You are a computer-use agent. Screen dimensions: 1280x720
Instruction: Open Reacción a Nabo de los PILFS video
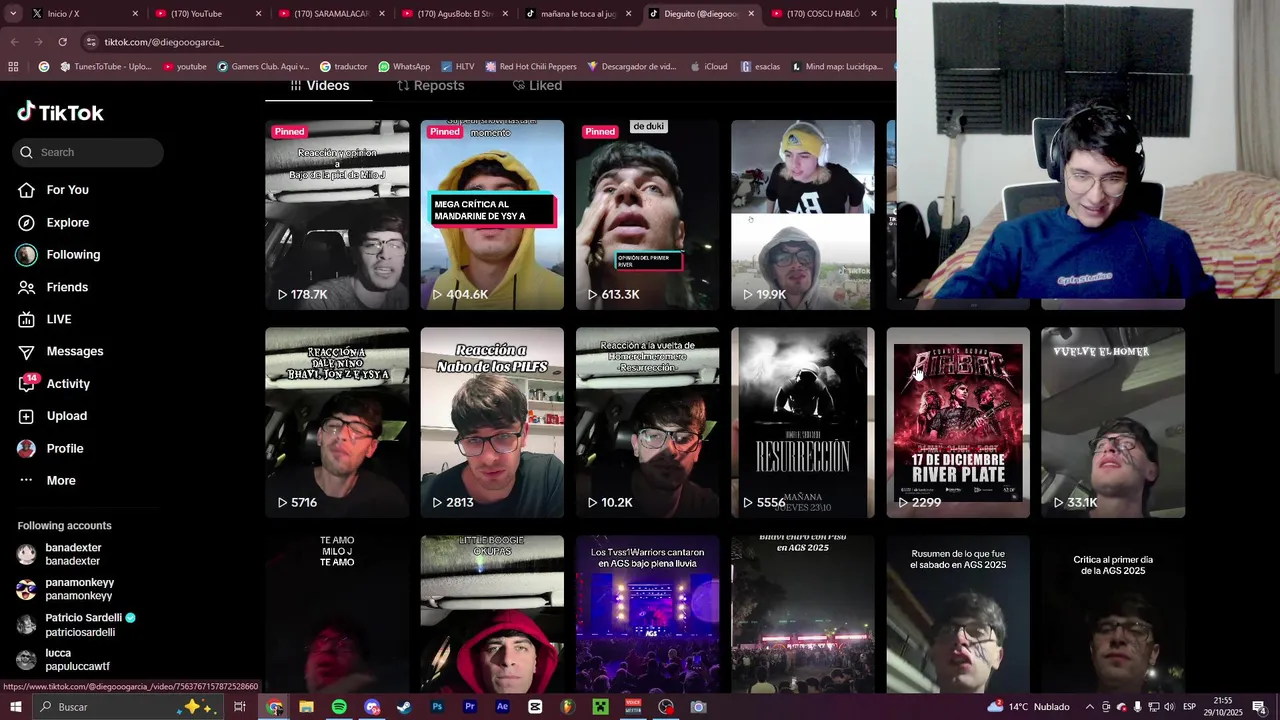(492, 423)
